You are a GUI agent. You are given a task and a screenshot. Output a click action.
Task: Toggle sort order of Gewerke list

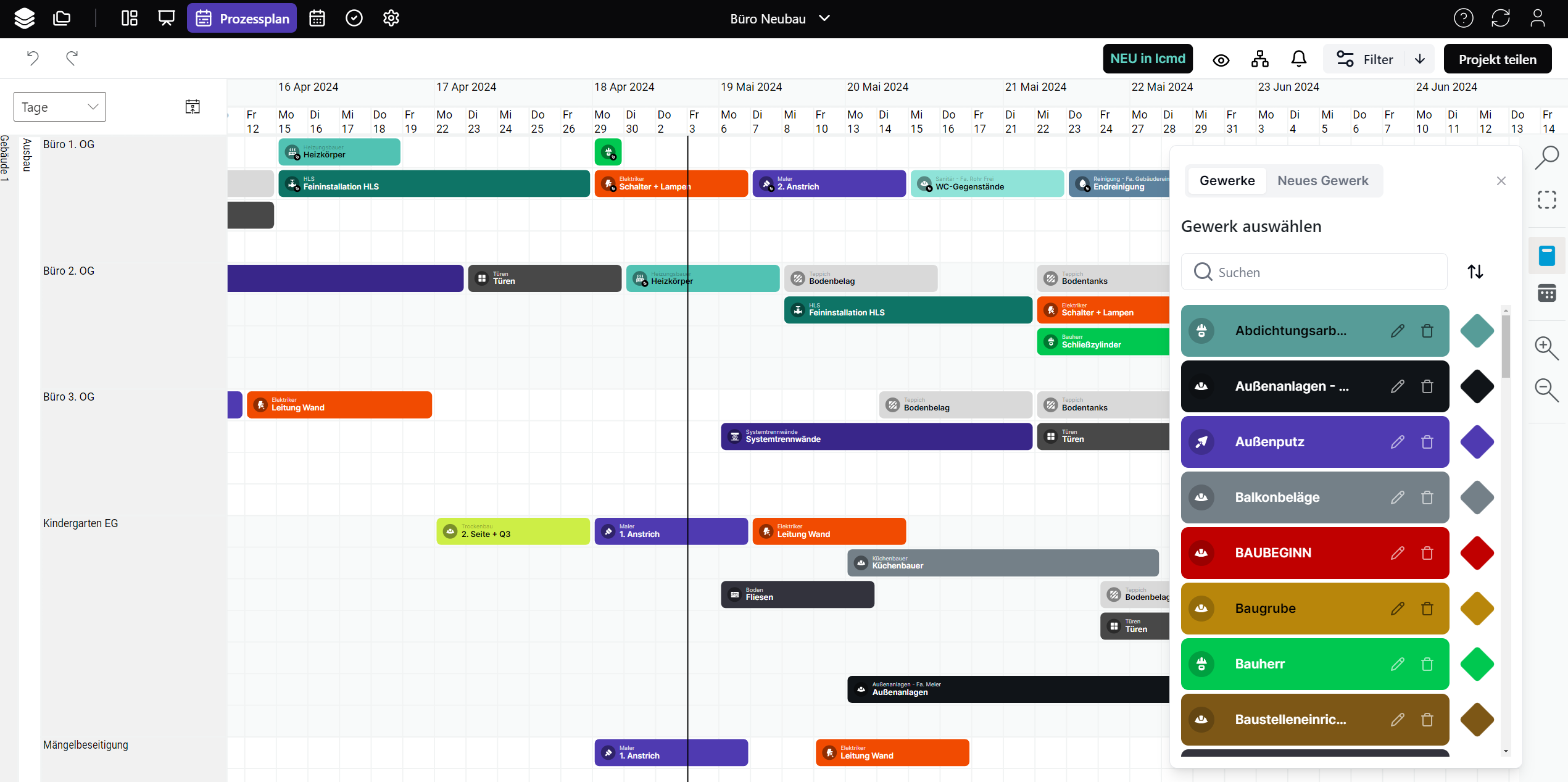point(1475,272)
